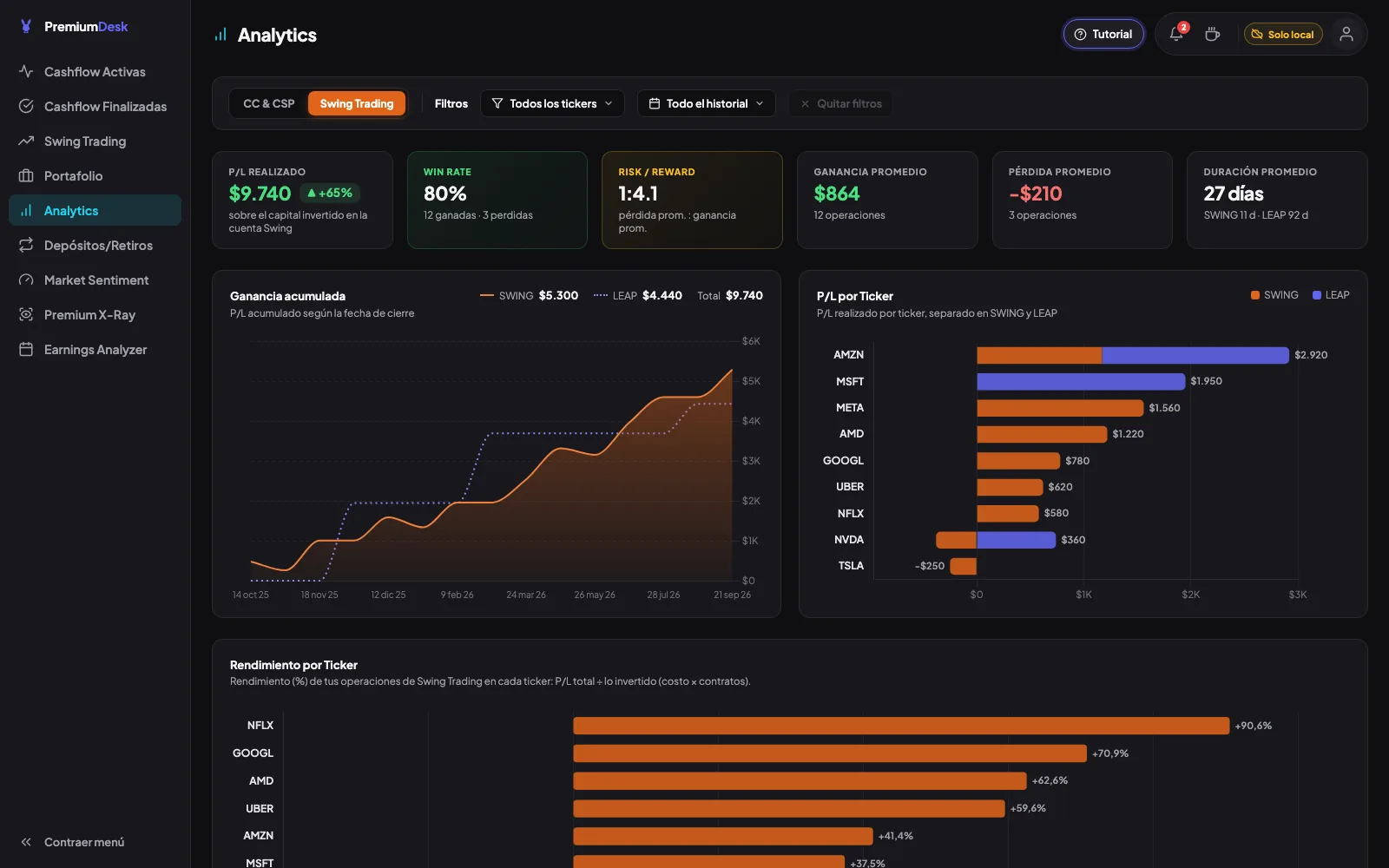
Task: Click the funnel filter icon
Action: click(497, 103)
